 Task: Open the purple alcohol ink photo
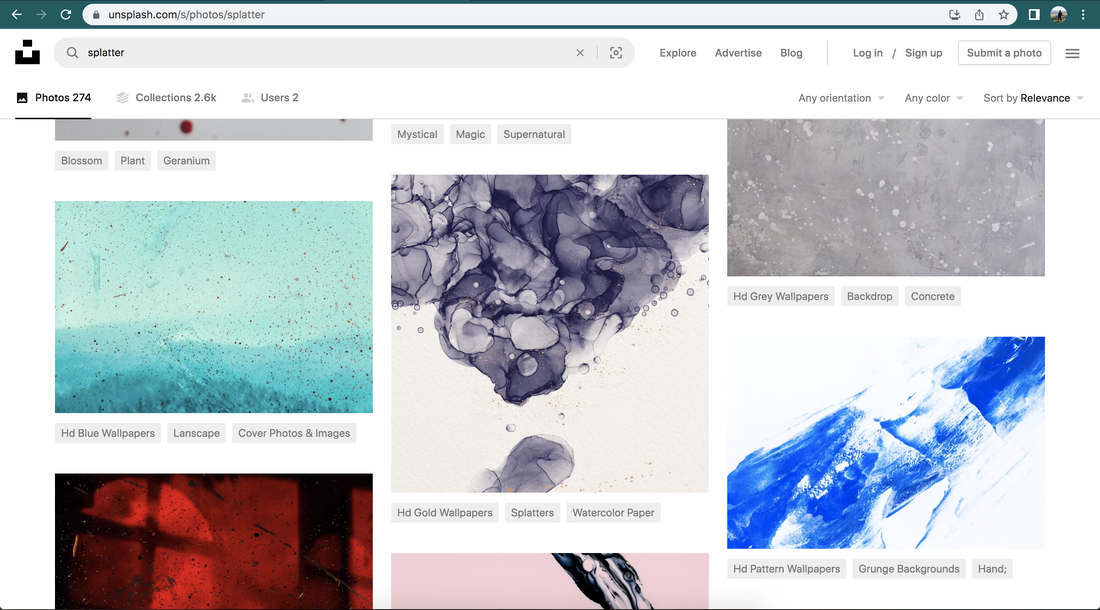(x=550, y=334)
